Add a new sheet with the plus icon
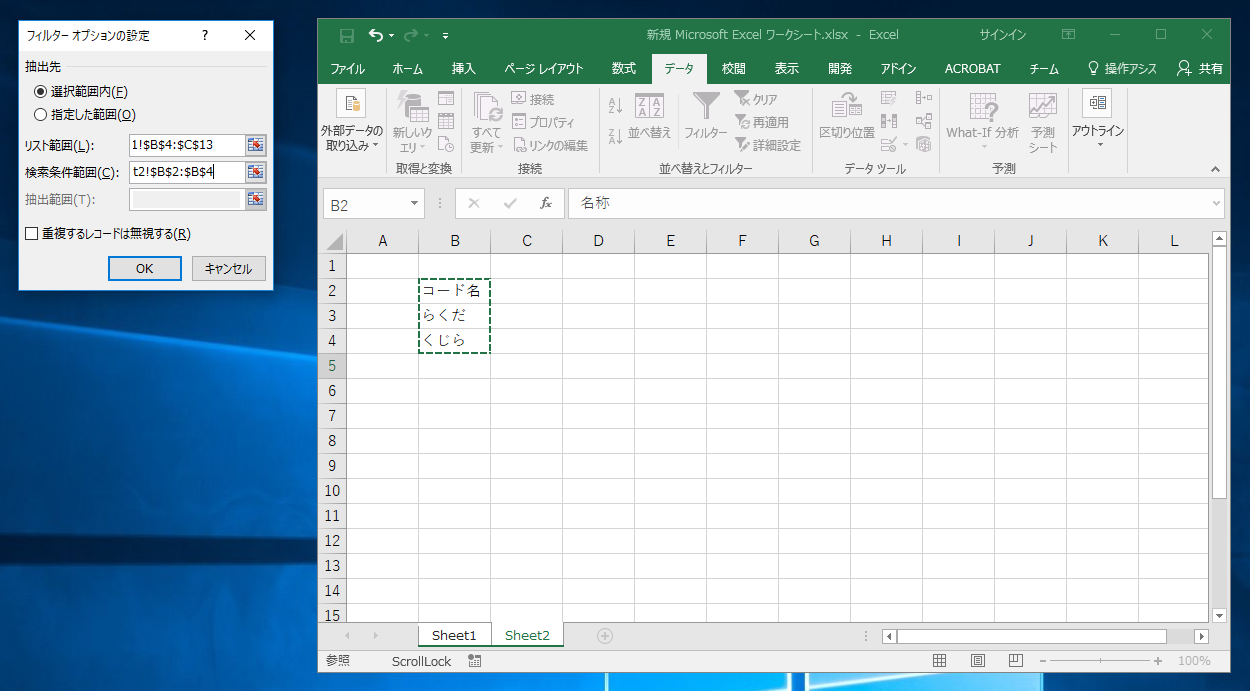Image resolution: width=1250 pixels, height=691 pixels. 604,635
